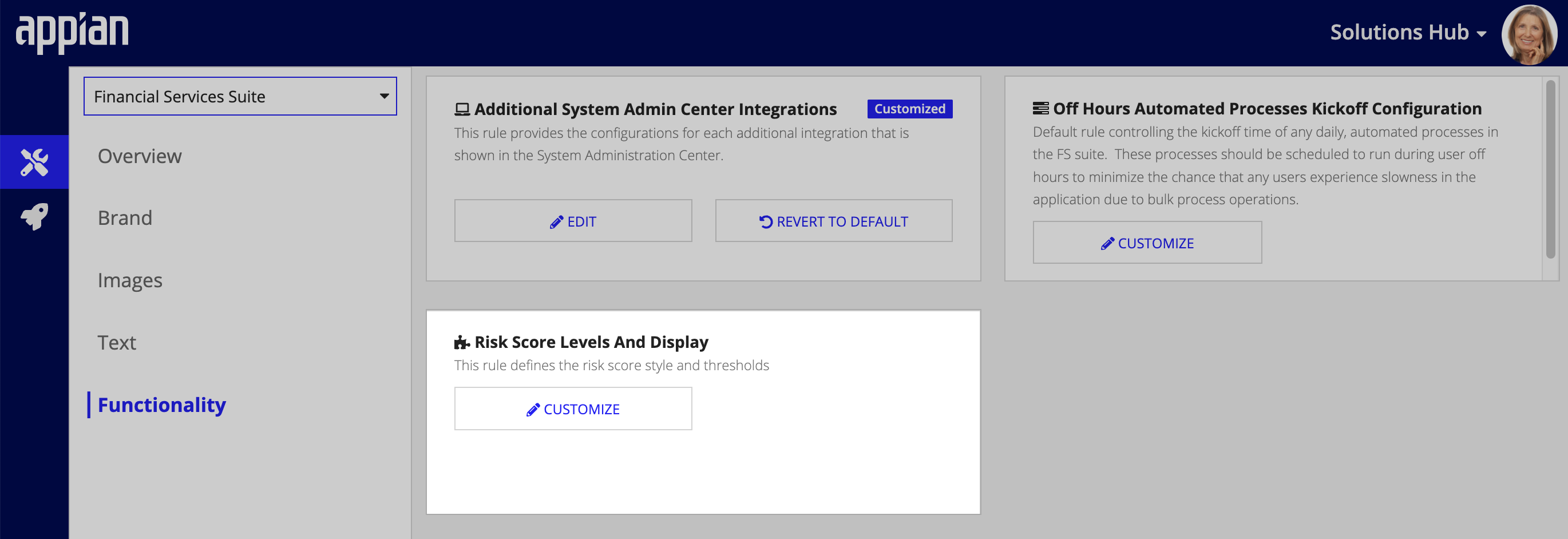Viewport: 1568px width, 539px height.
Task: Click the Risk Score Levels And Display heading
Action: 591,343
